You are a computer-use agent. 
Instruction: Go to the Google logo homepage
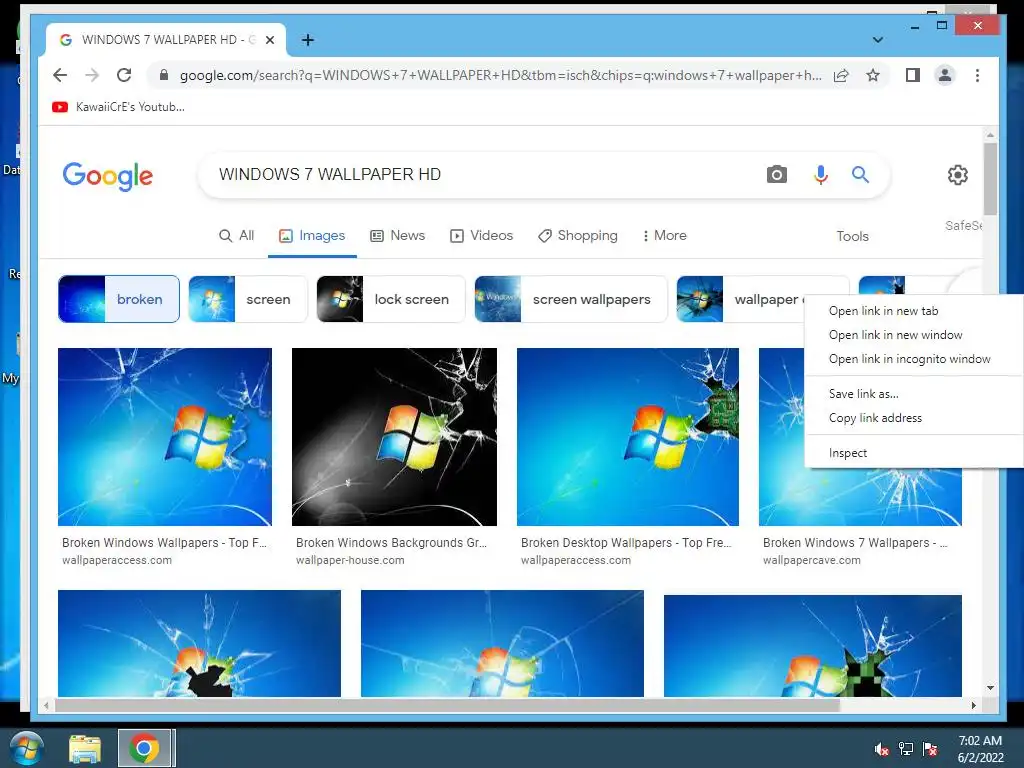pos(108,176)
